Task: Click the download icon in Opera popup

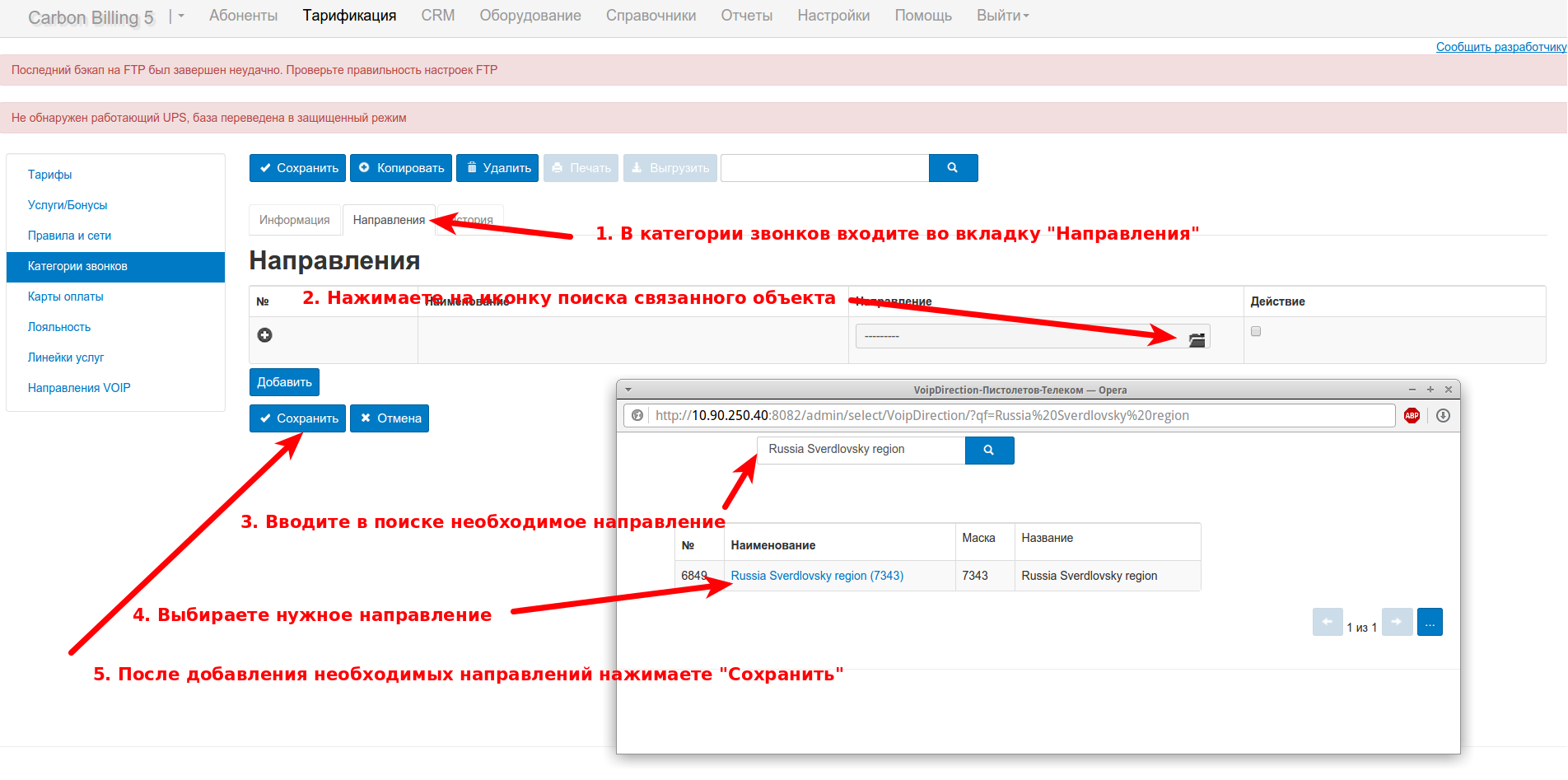Action: pos(1443,416)
